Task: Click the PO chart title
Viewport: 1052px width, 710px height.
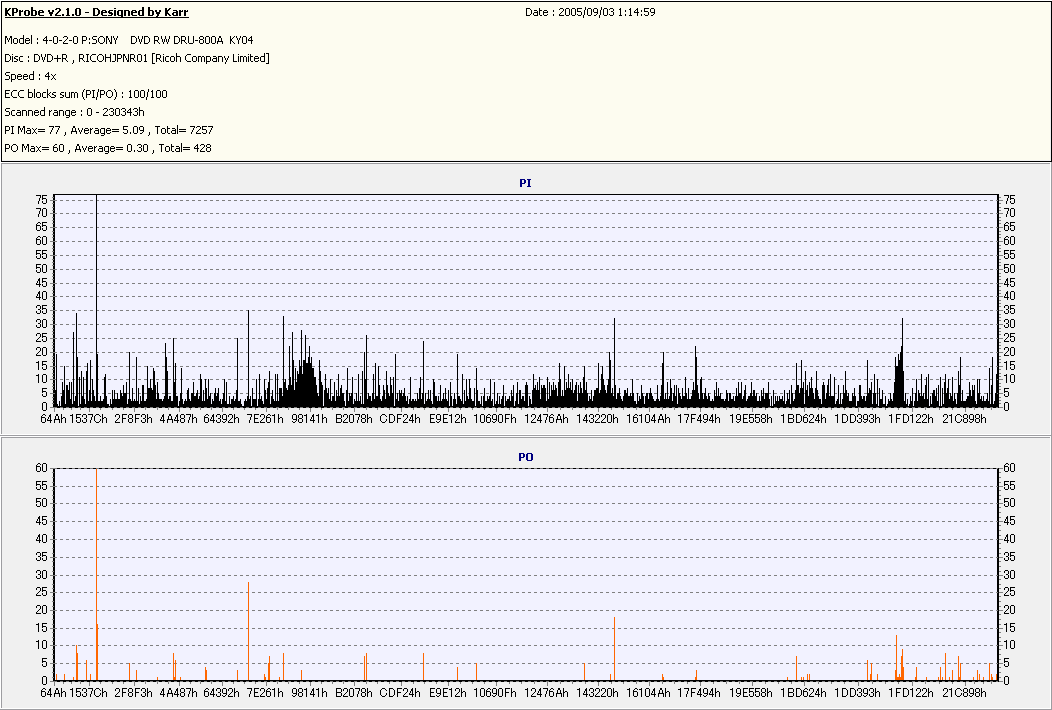Action: tap(525, 457)
